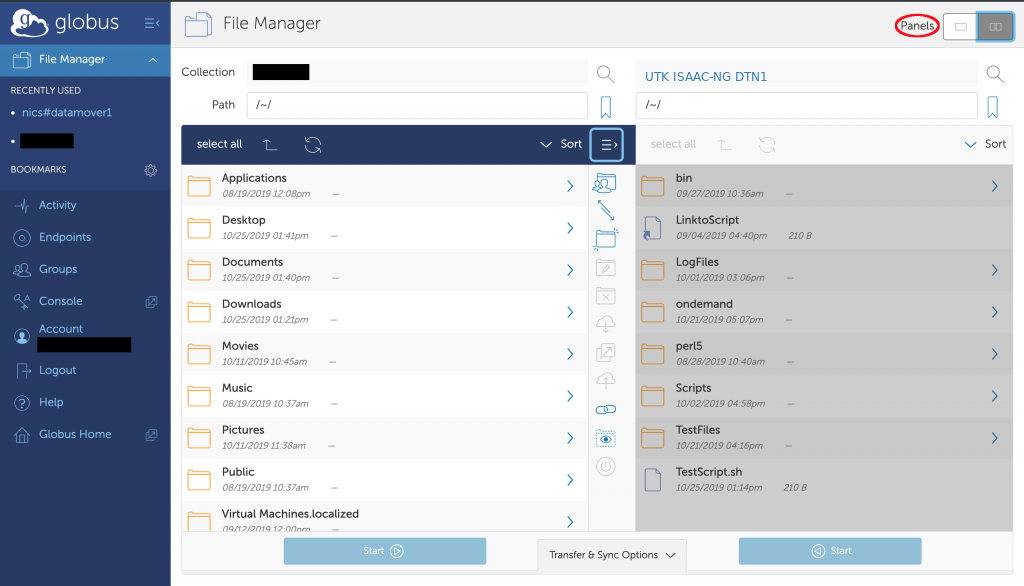This screenshot has width=1024, height=586.
Task: Click the Transfer or Sync arrow icon
Action: tap(605, 210)
